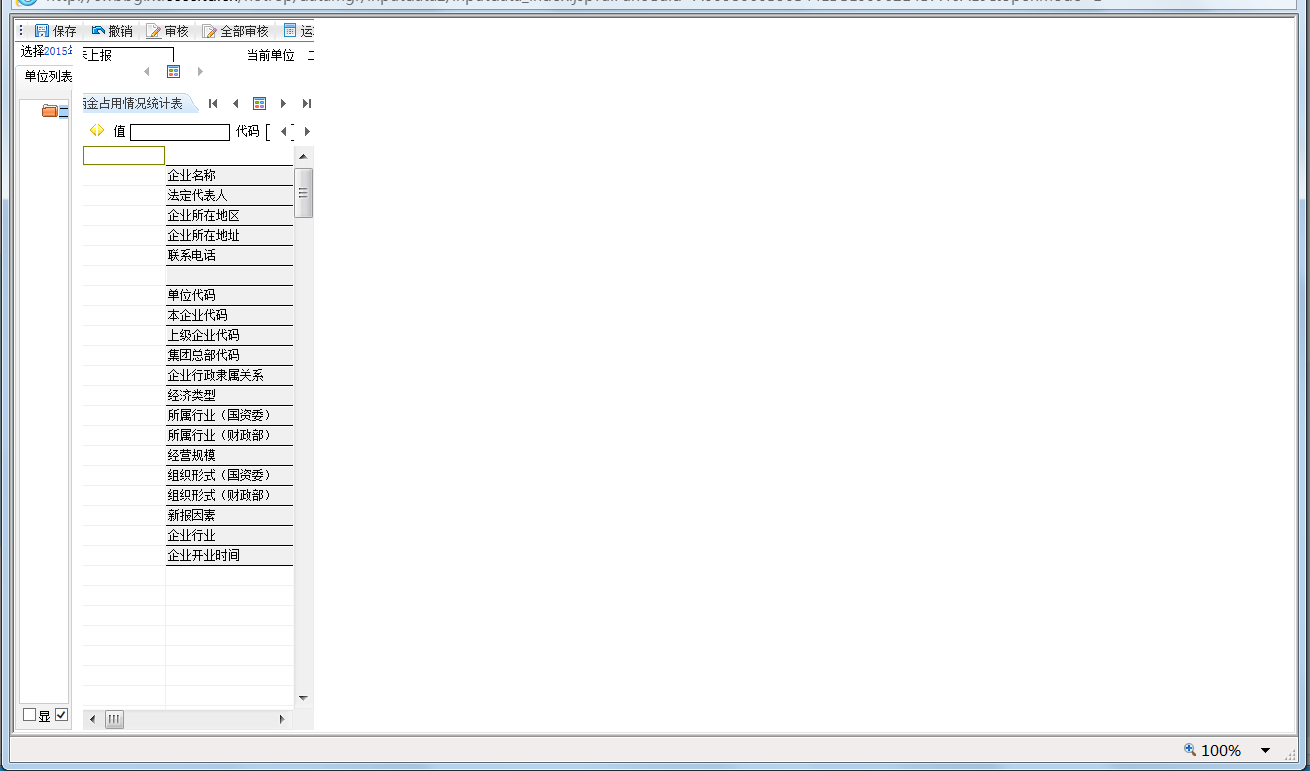
Task: Click the 所属行业（财政部） row label
Action: pos(229,435)
